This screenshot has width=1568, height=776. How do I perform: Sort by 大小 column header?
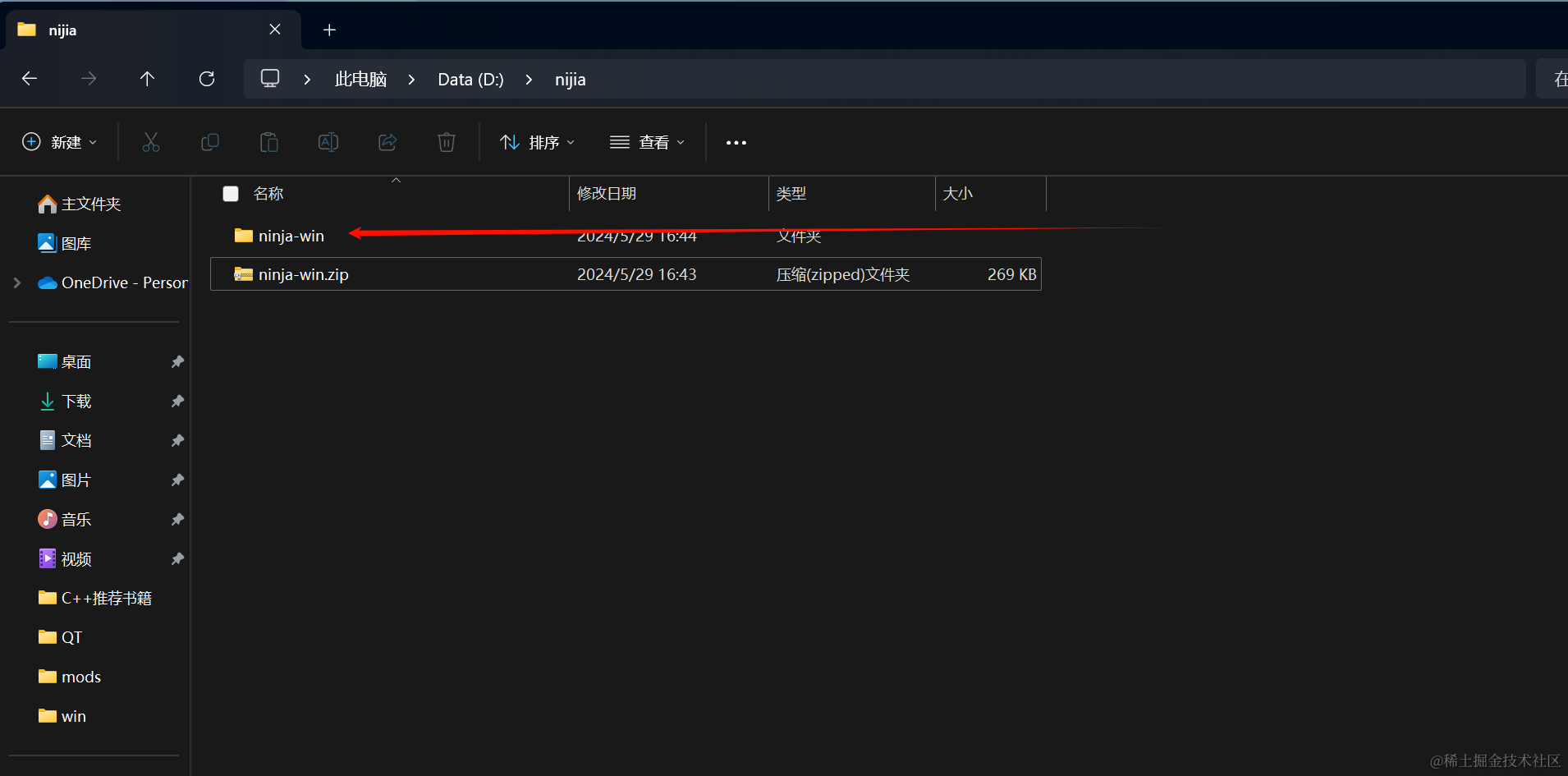coord(958,194)
